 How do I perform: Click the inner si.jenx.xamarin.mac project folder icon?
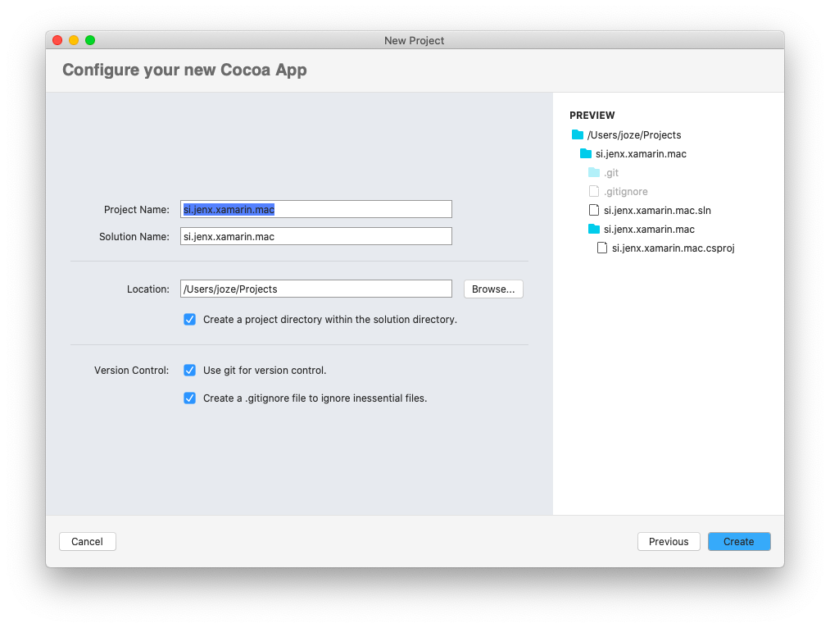point(594,229)
